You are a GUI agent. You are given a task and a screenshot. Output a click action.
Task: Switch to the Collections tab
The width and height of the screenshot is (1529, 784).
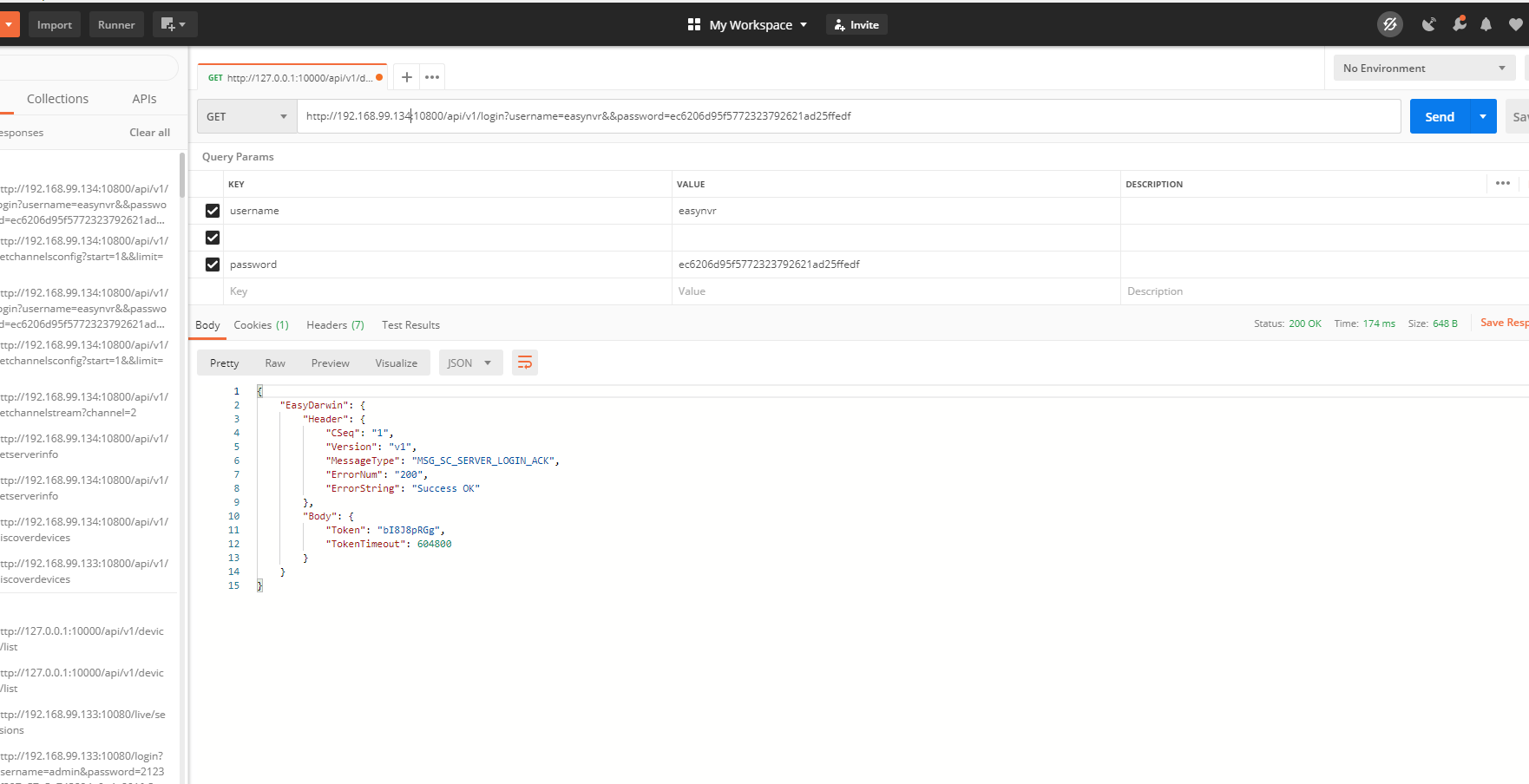coord(57,99)
